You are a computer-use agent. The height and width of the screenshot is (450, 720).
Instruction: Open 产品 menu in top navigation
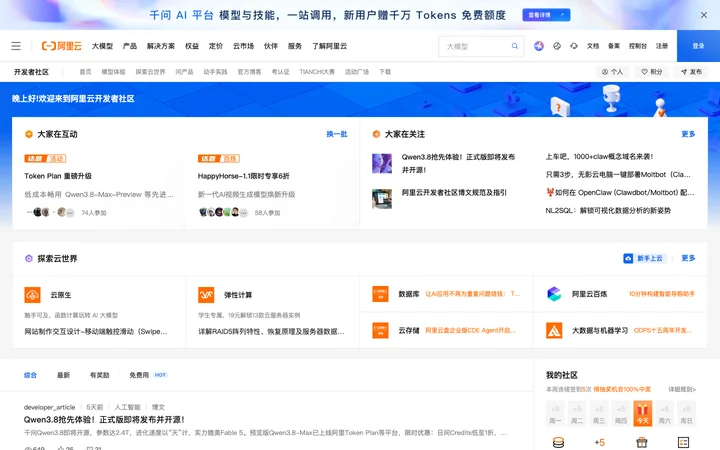pos(130,46)
